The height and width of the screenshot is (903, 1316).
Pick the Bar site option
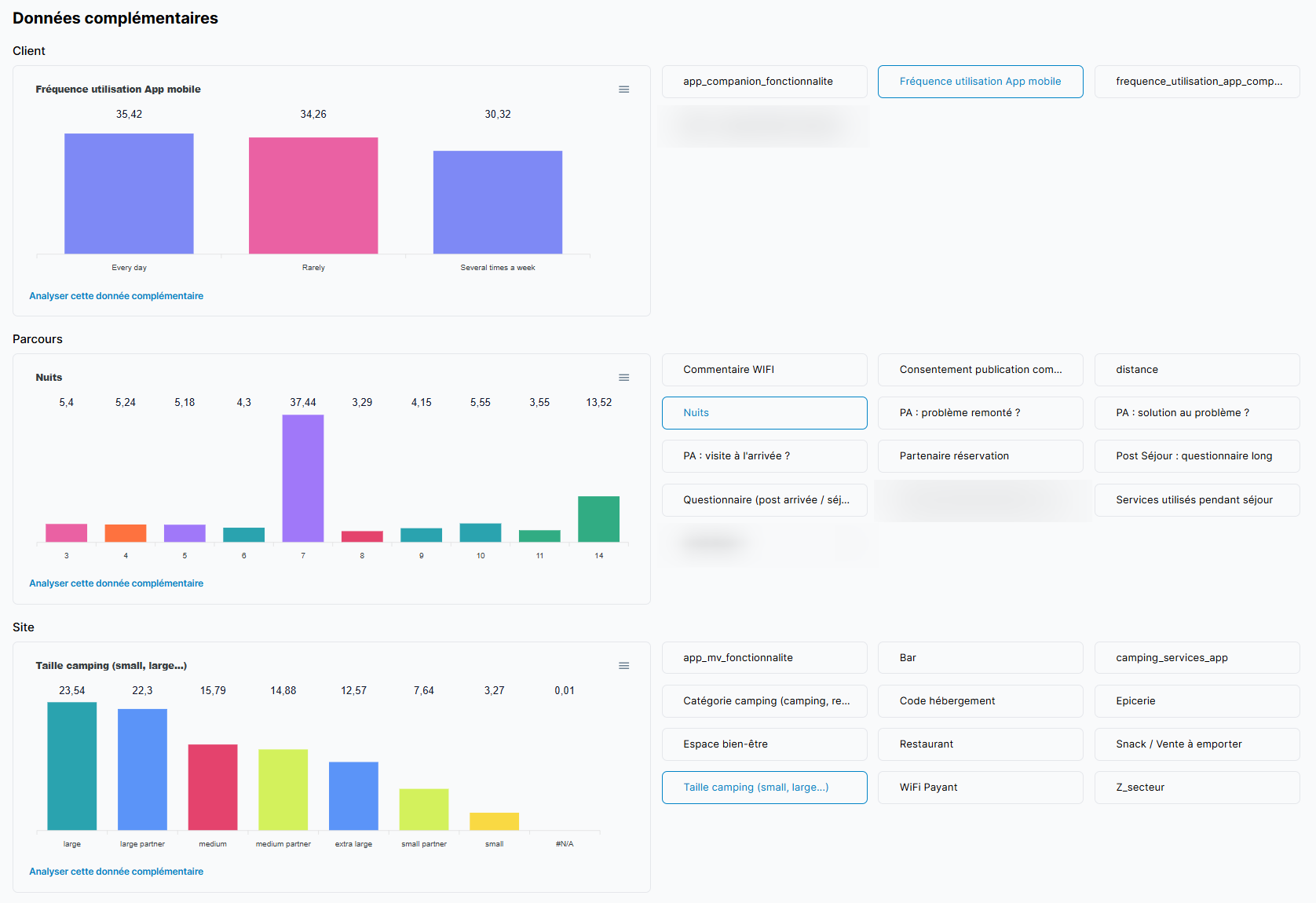(980, 658)
